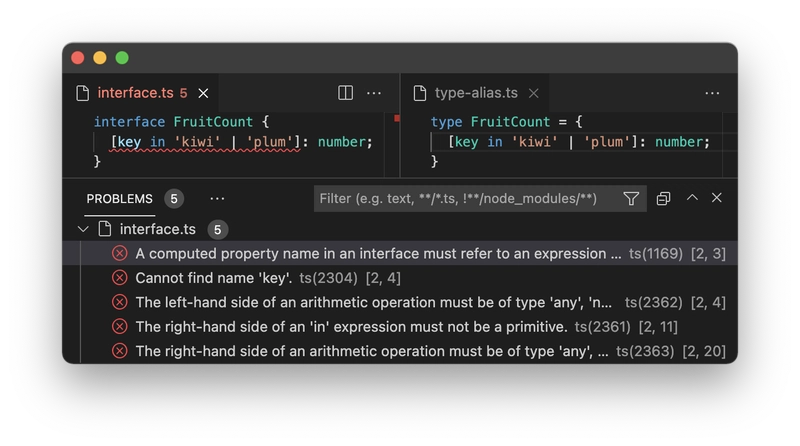Click 'interface FruitCount {' in the left editor
Viewport: 800px width, 446px height.
181,121
